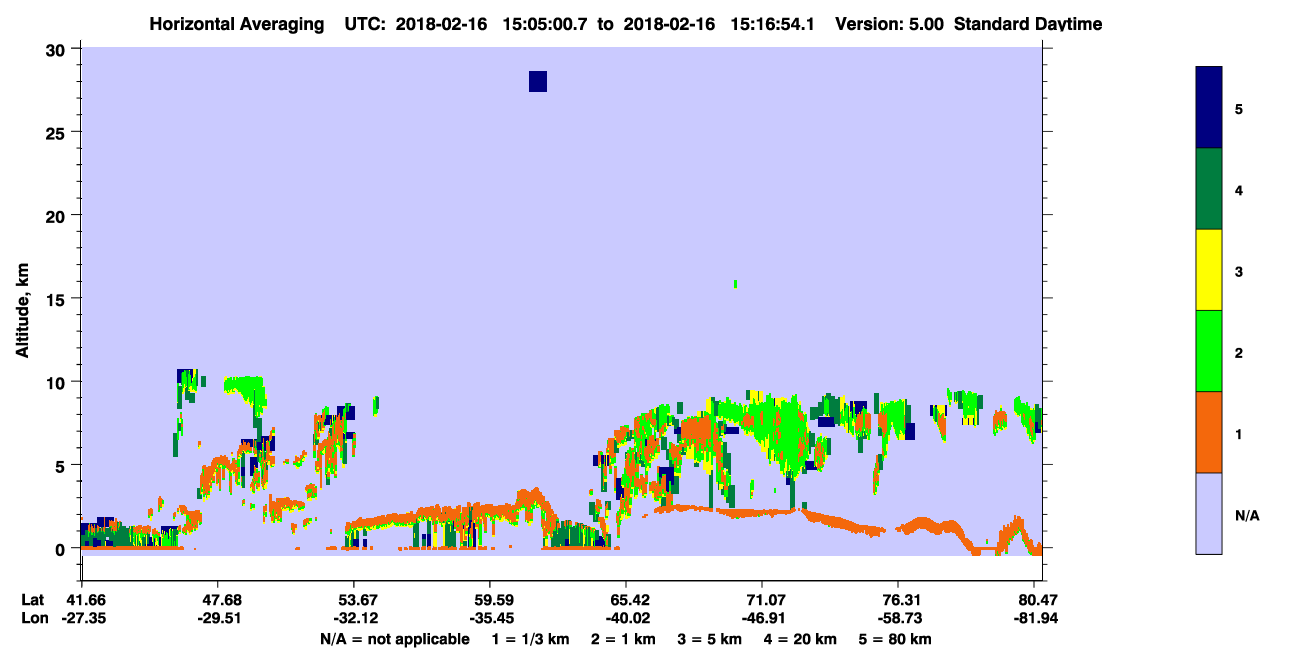Image resolution: width=1300 pixels, height=667 pixels.
Task: Click the bright green level 2 segment
Action: tap(1209, 351)
